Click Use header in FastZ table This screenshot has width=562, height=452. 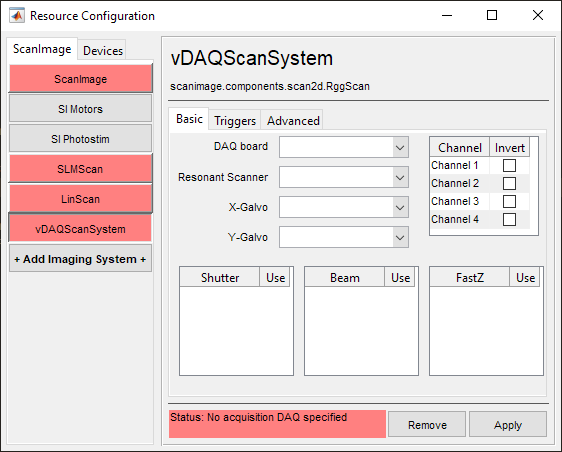click(x=525, y=278)
